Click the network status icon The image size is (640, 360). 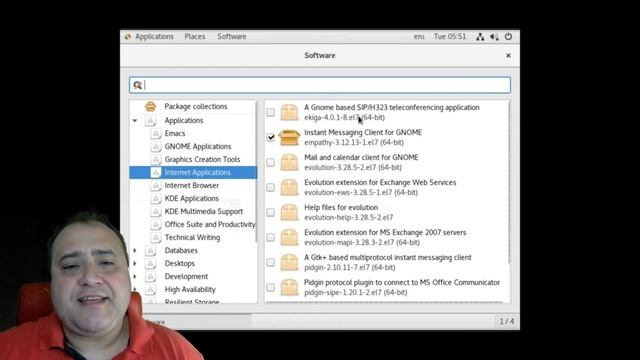click(x=480, y=37)
